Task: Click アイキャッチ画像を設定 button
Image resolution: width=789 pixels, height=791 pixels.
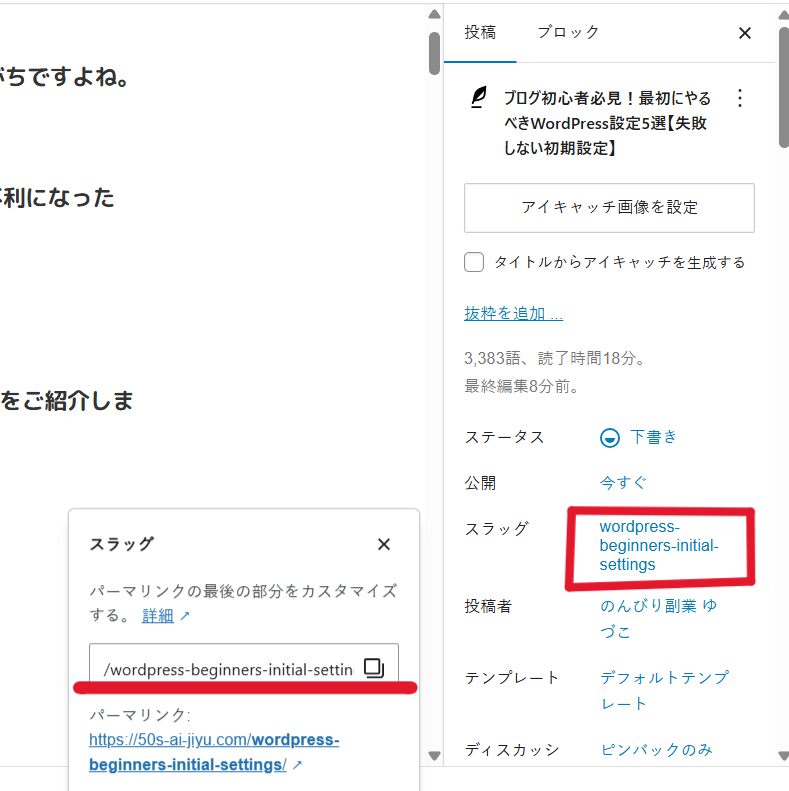Action: click(x=609, y=208)
